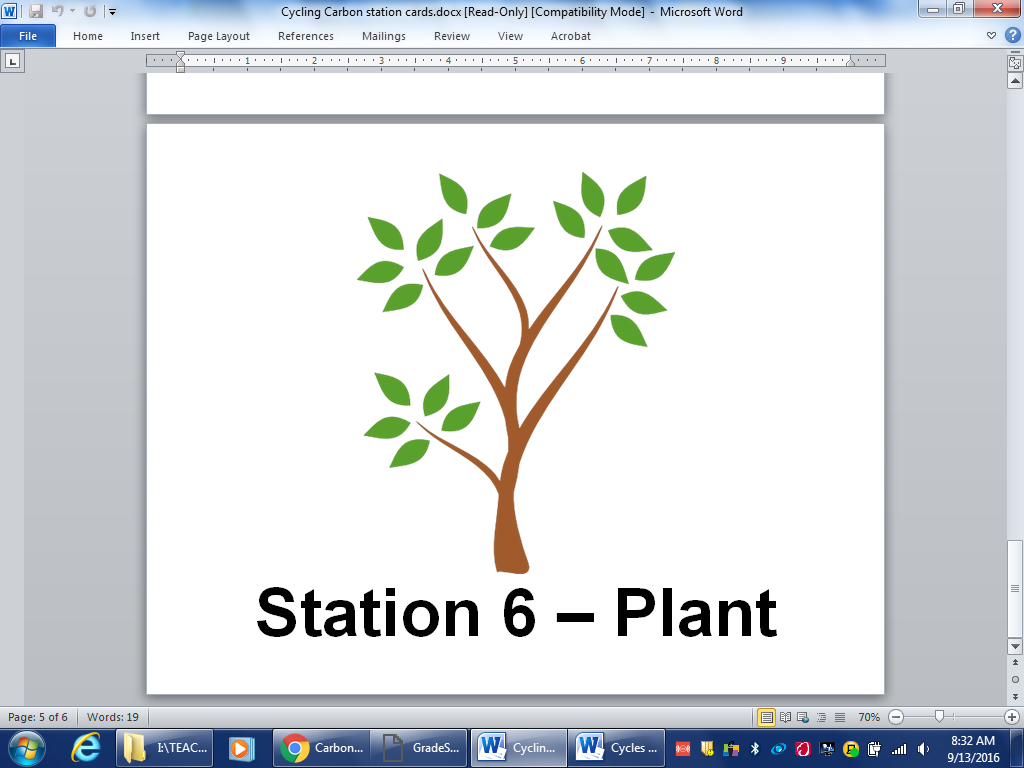1024x768 pixels.
Task: Click the Redo icon
Action: coord(90,11)
